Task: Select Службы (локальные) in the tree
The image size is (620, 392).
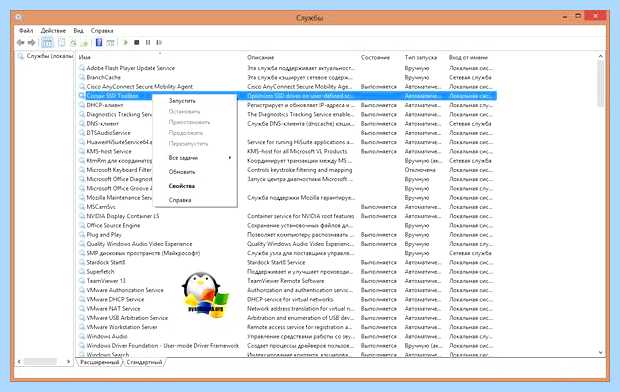Action: pyautogui.click(x=49, y=56)
